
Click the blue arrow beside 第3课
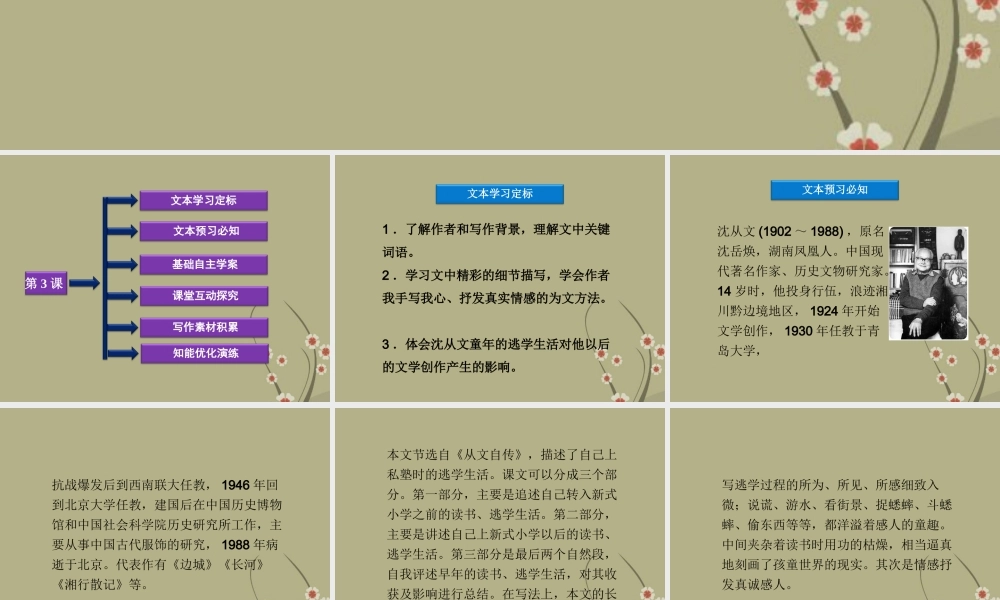point(85,283)
